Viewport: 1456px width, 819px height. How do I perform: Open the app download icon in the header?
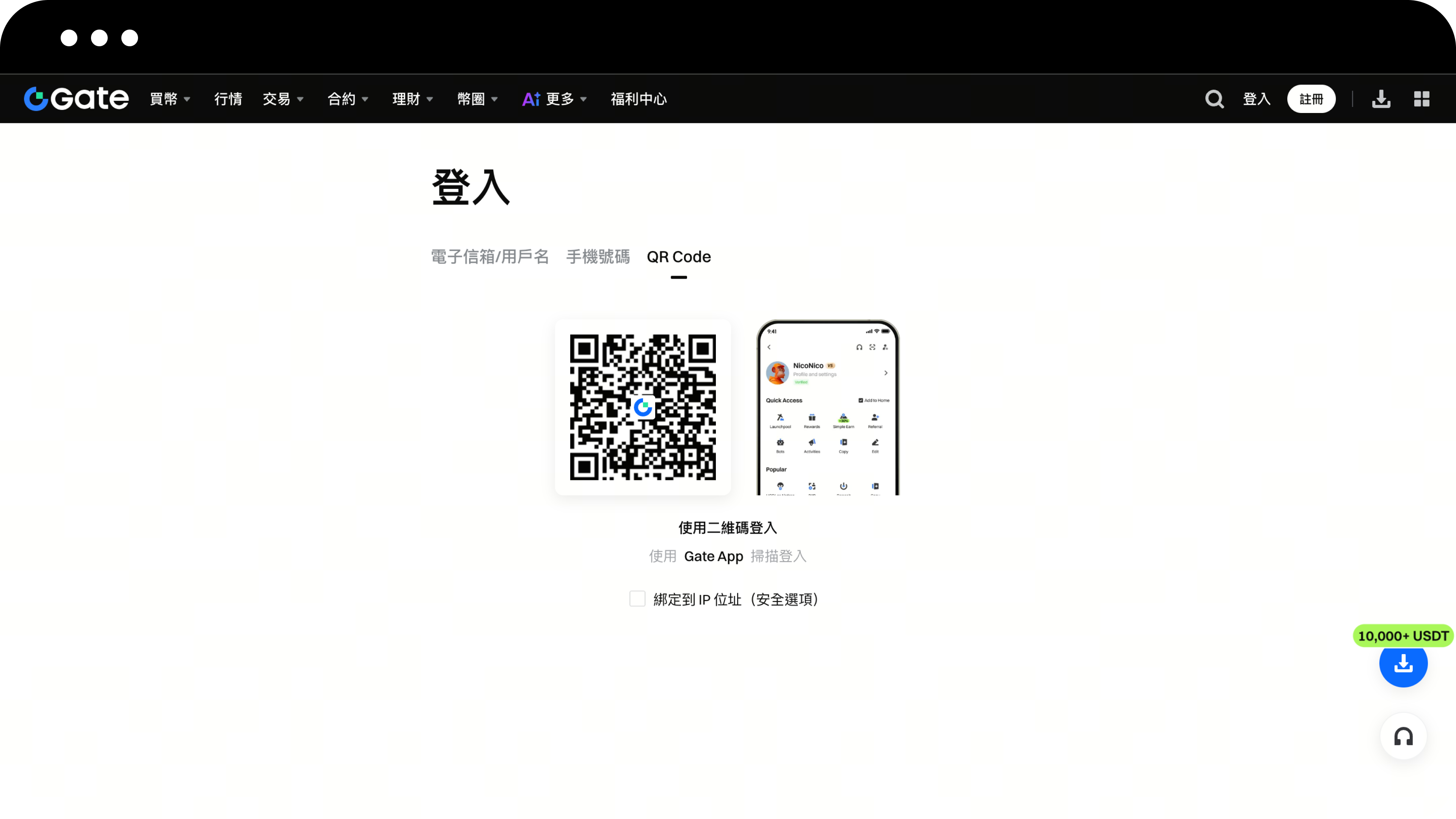(x=1381, y=99)
